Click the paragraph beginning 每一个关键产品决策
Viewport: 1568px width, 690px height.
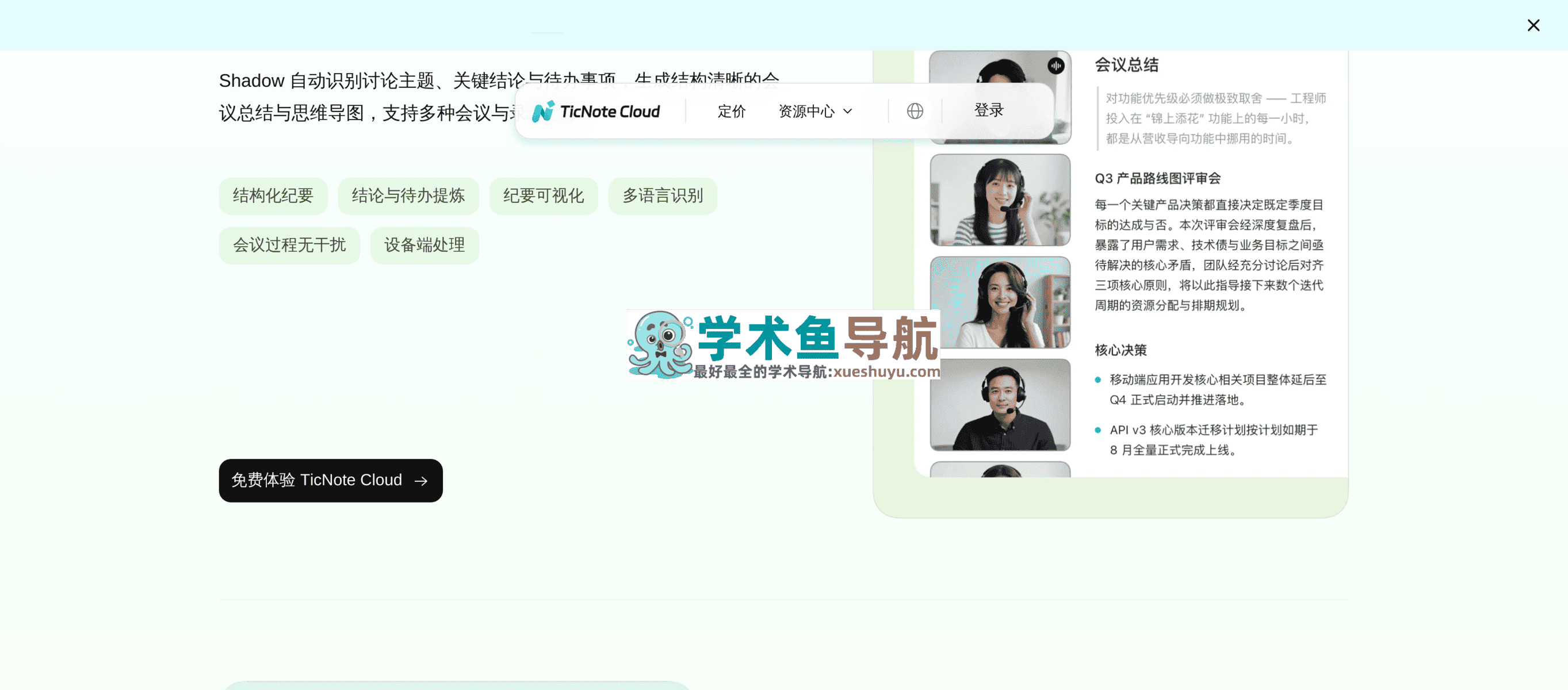coord(1209,255)
